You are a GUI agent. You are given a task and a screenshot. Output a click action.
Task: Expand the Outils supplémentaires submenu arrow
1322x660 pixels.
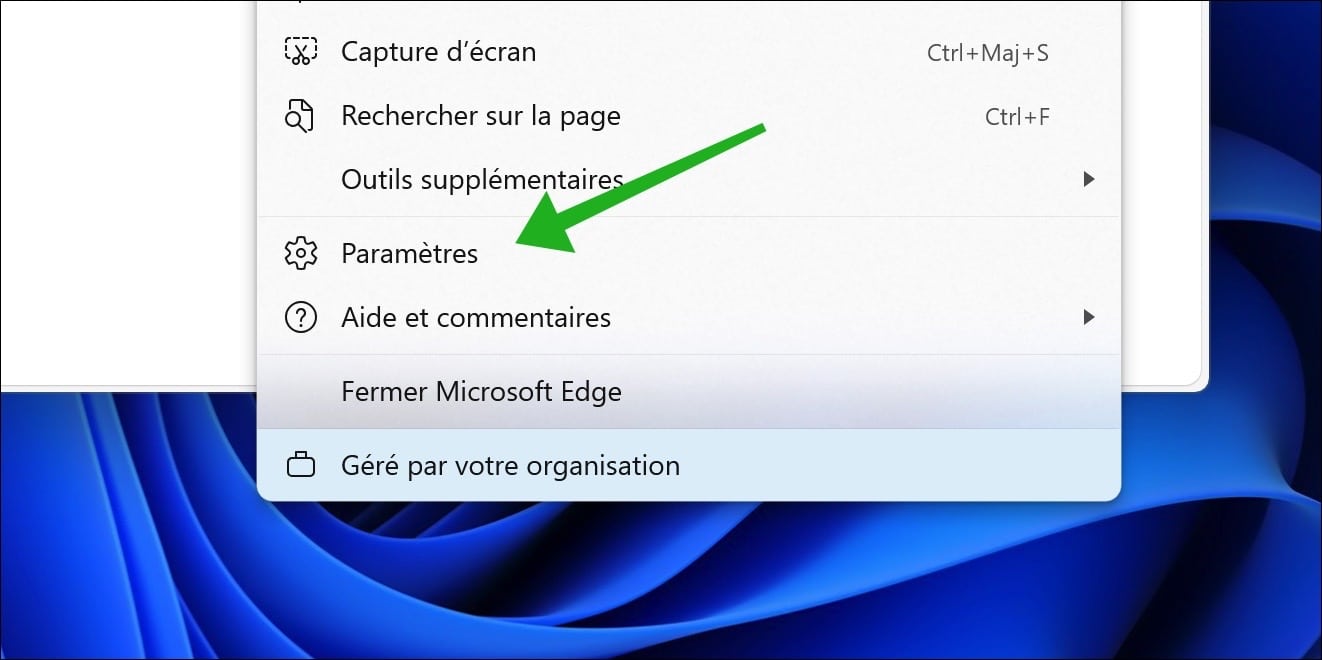[x=1089, y=179]
